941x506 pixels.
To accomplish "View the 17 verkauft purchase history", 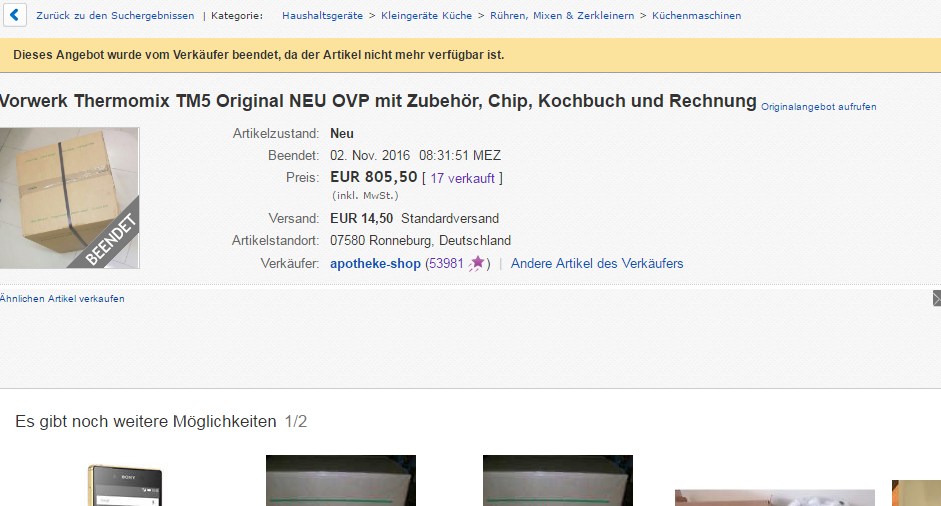I will pyautogui.click(x=462, y=178).
